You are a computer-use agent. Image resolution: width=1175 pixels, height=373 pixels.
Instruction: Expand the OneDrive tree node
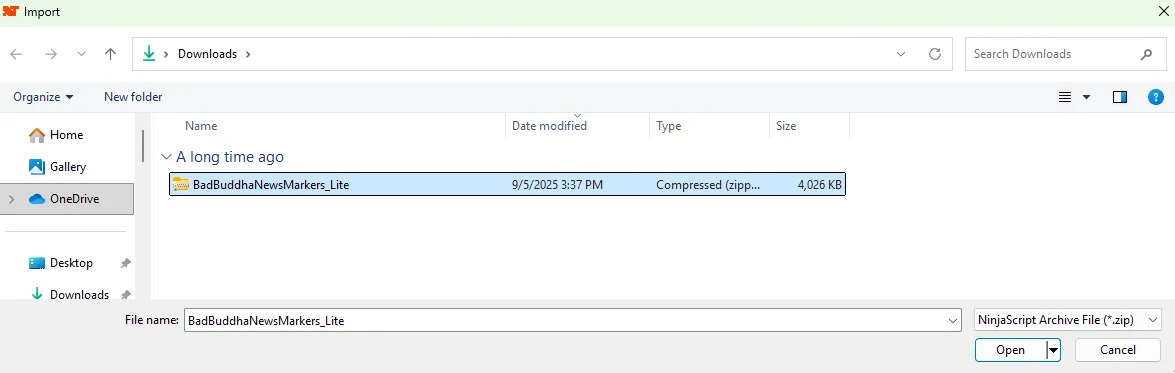click(x=11, y=198)
